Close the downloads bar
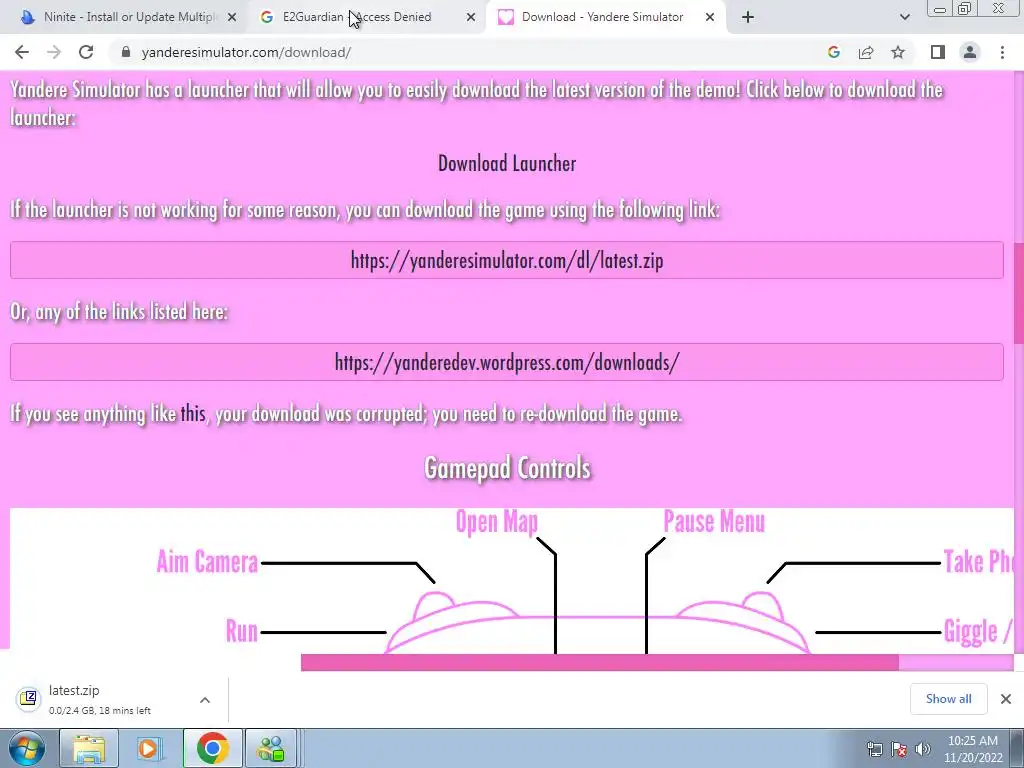 point(1006,699)
